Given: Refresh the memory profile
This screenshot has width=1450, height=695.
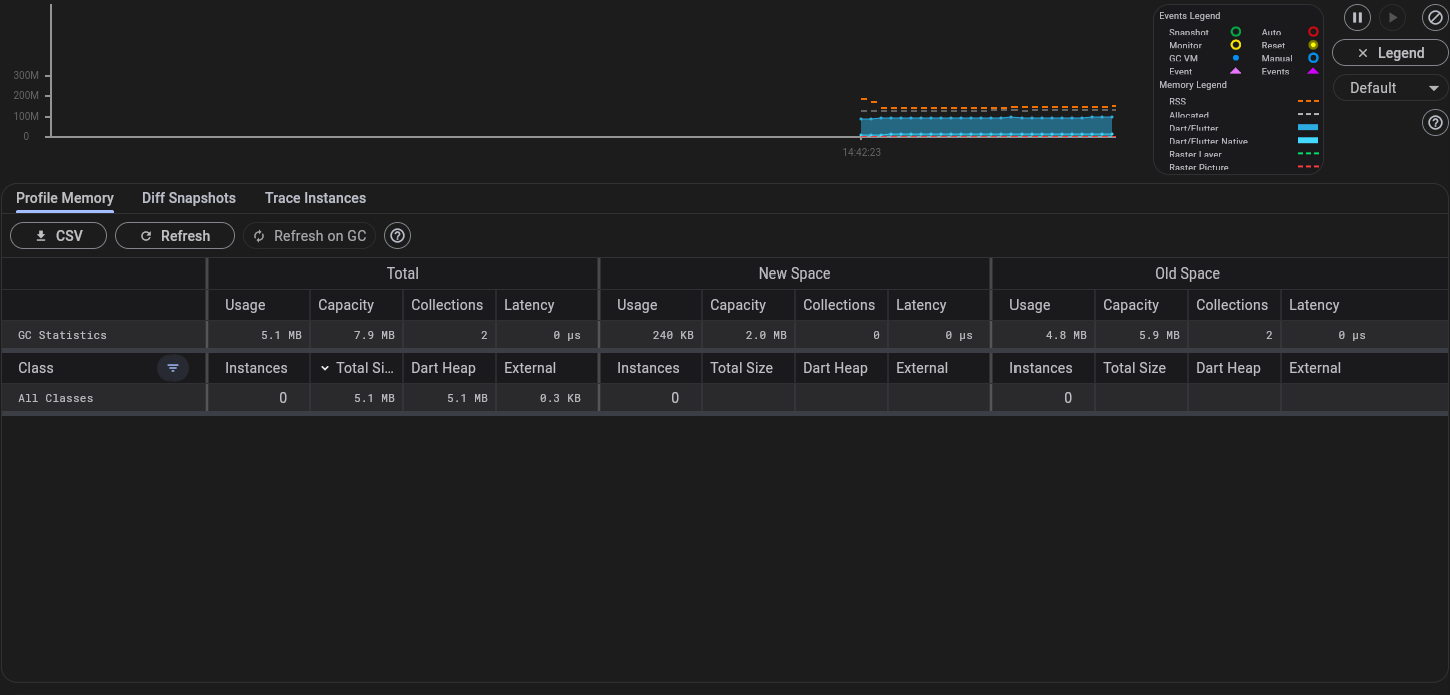Looking at the screenshot, I should coord(175,236).
